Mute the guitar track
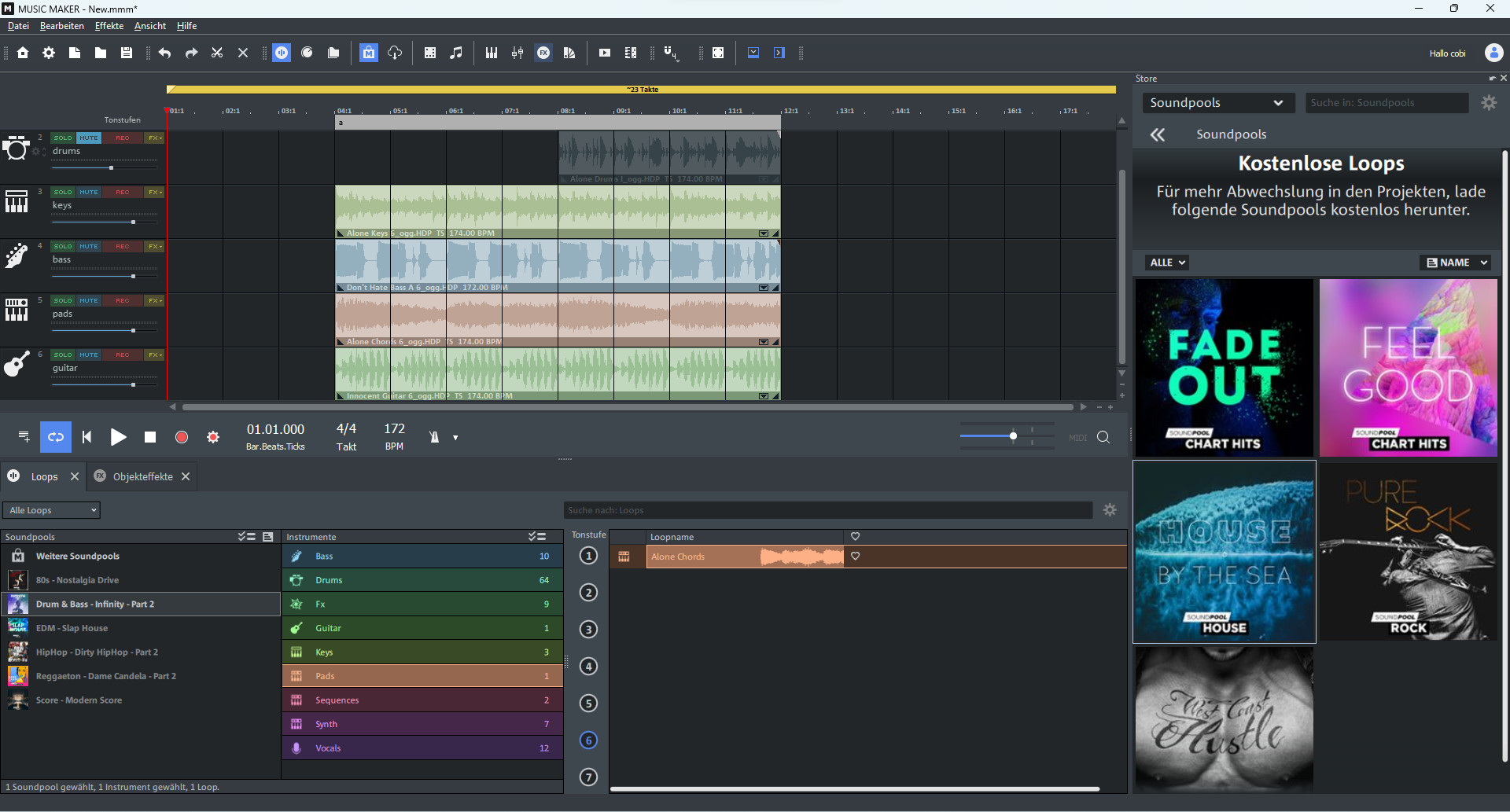This screenshot has height=812, width=1510. pyautogui.click(x=89, y=355)
